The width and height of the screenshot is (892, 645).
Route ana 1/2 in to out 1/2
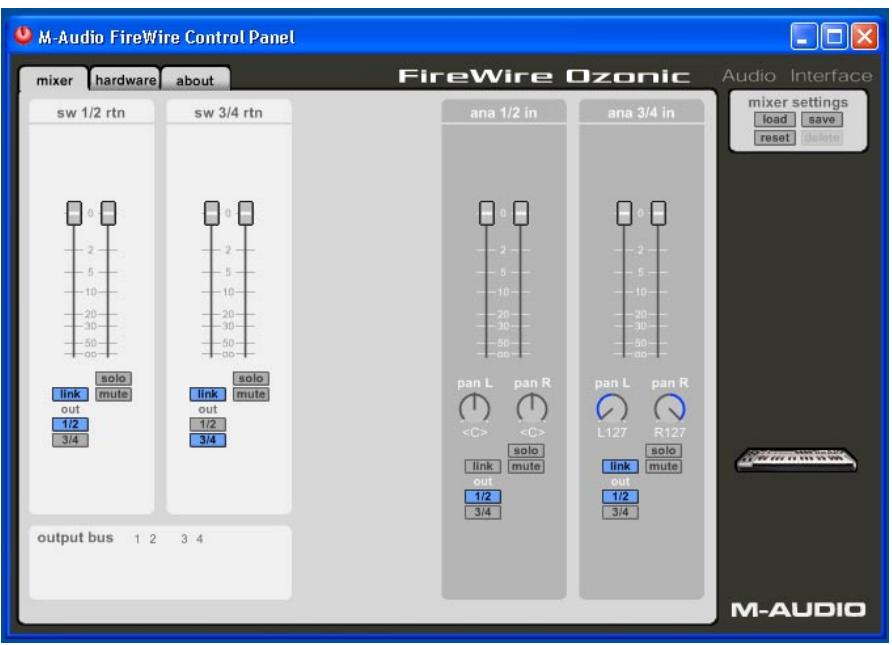(x=482, y=497)
